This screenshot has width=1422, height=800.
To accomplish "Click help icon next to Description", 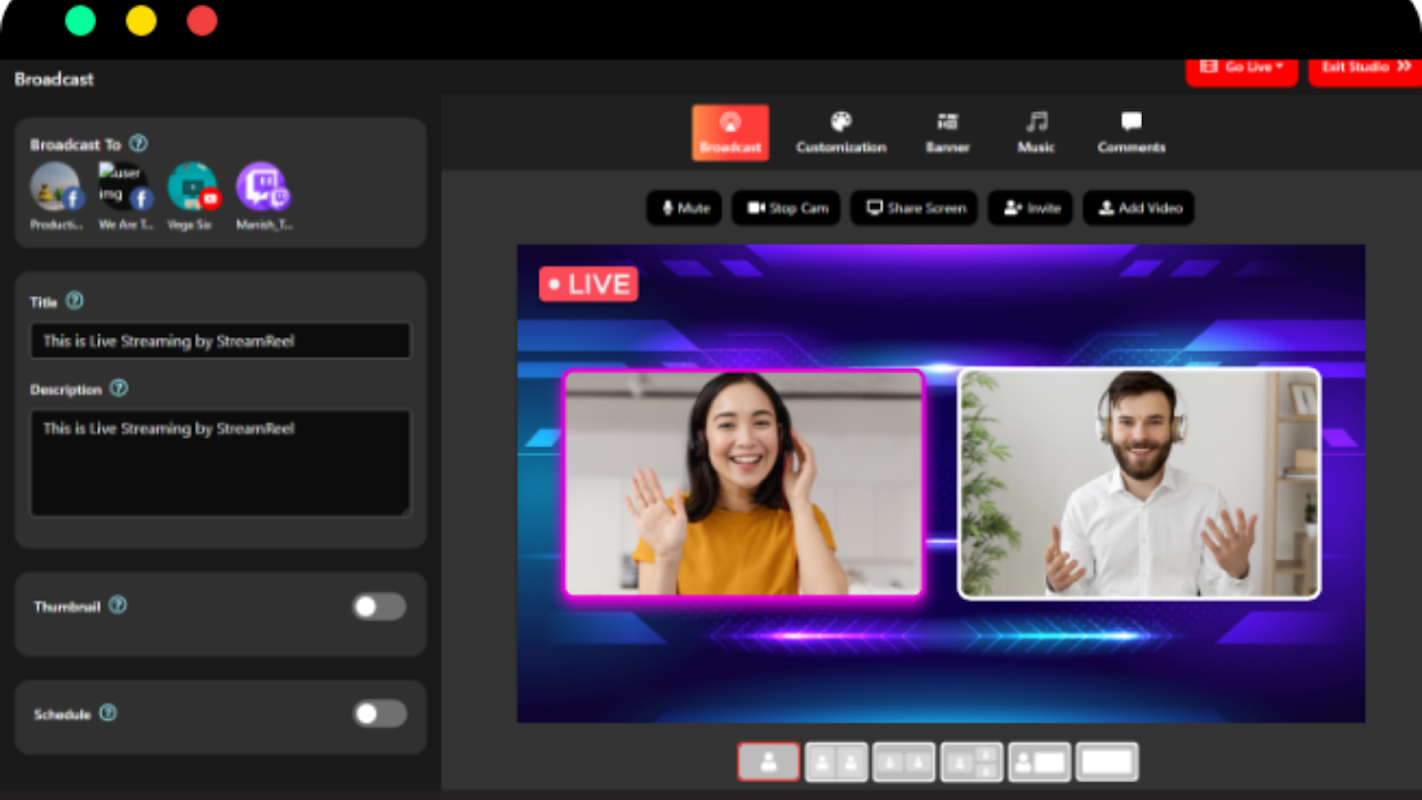I will pyautogui.click(x=119, y=389).
